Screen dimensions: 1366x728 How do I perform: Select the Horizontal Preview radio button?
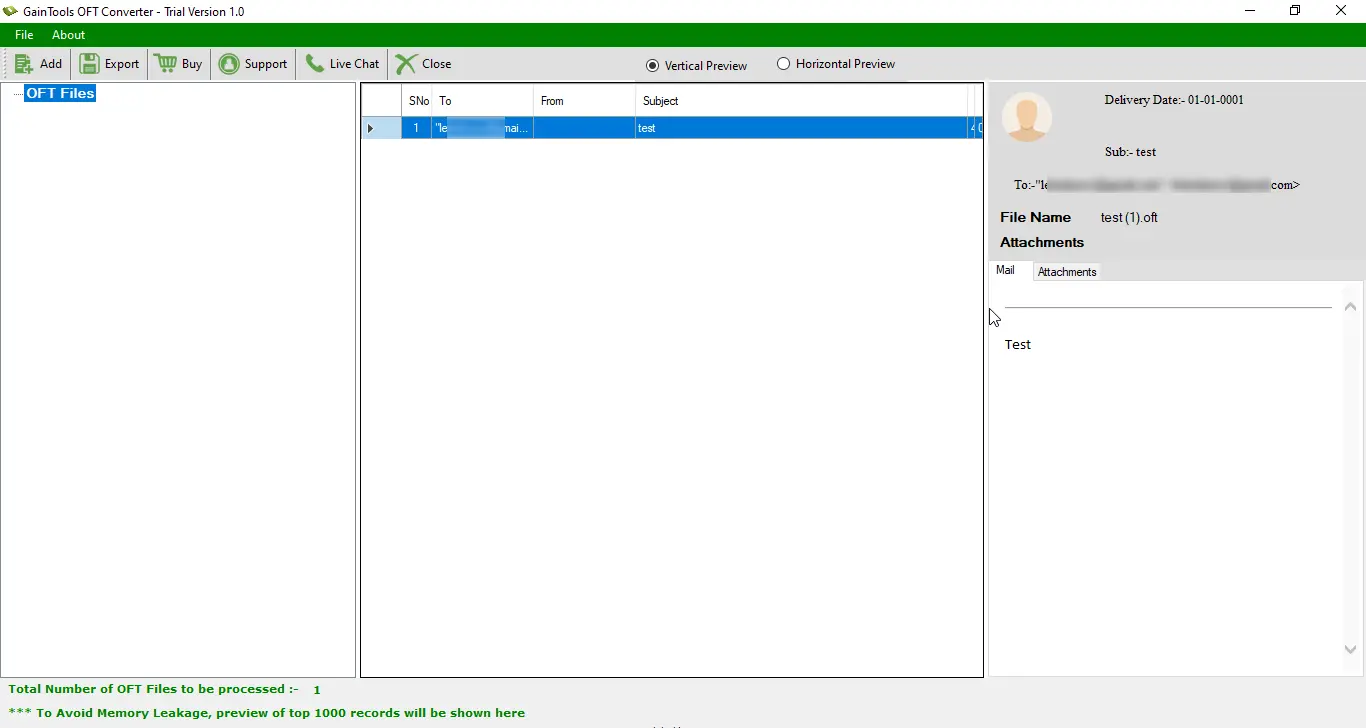coord(784,64)
